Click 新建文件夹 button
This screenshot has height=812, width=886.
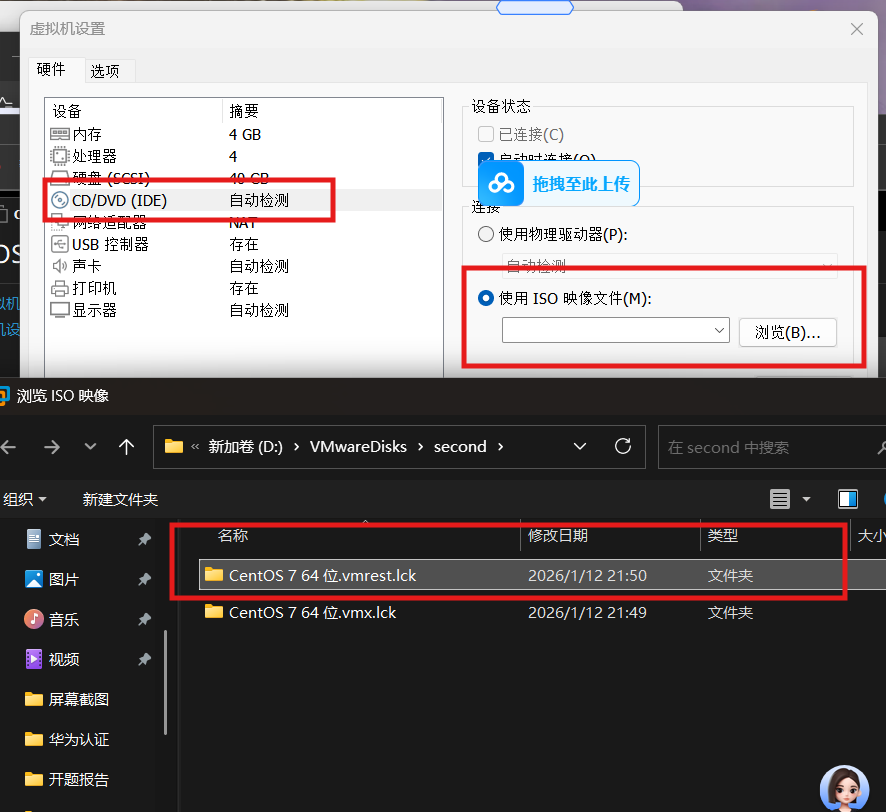pyautogui.click(x=120, y=500)
